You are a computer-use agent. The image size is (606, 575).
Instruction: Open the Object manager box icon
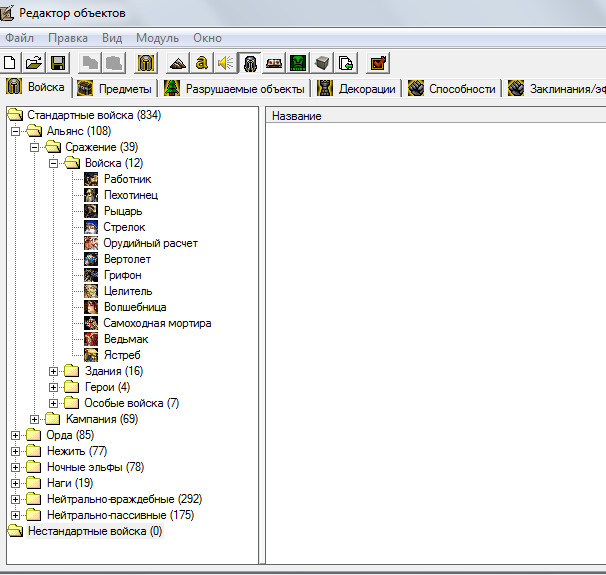[x=322, y=63]
